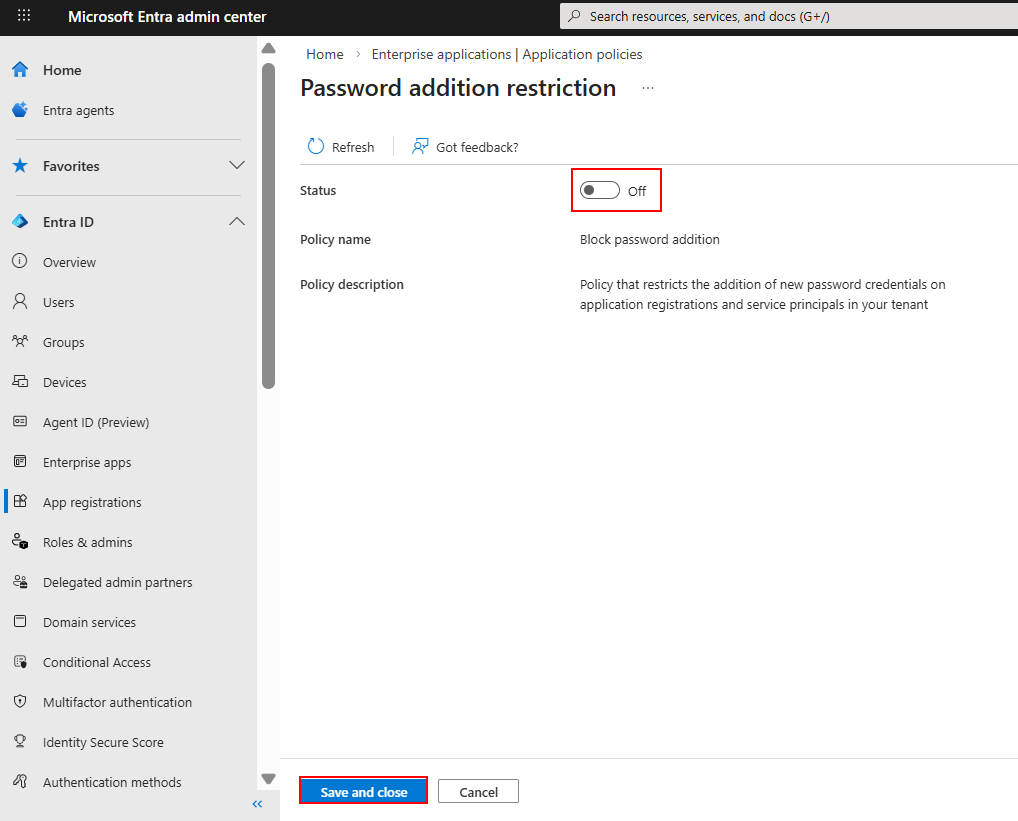Open Identity Secure Score menu item

pyautogui.click(x=103, y=742)
